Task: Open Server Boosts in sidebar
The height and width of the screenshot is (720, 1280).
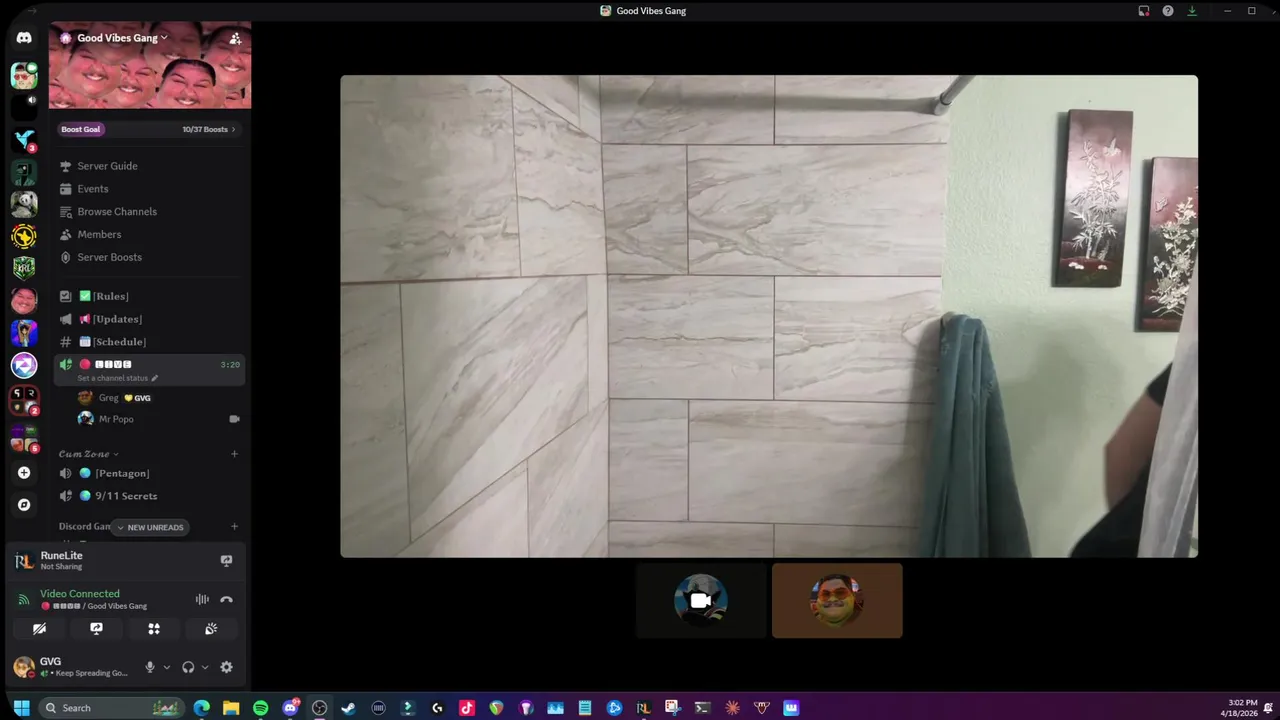Action: click(x=149, y=257)
